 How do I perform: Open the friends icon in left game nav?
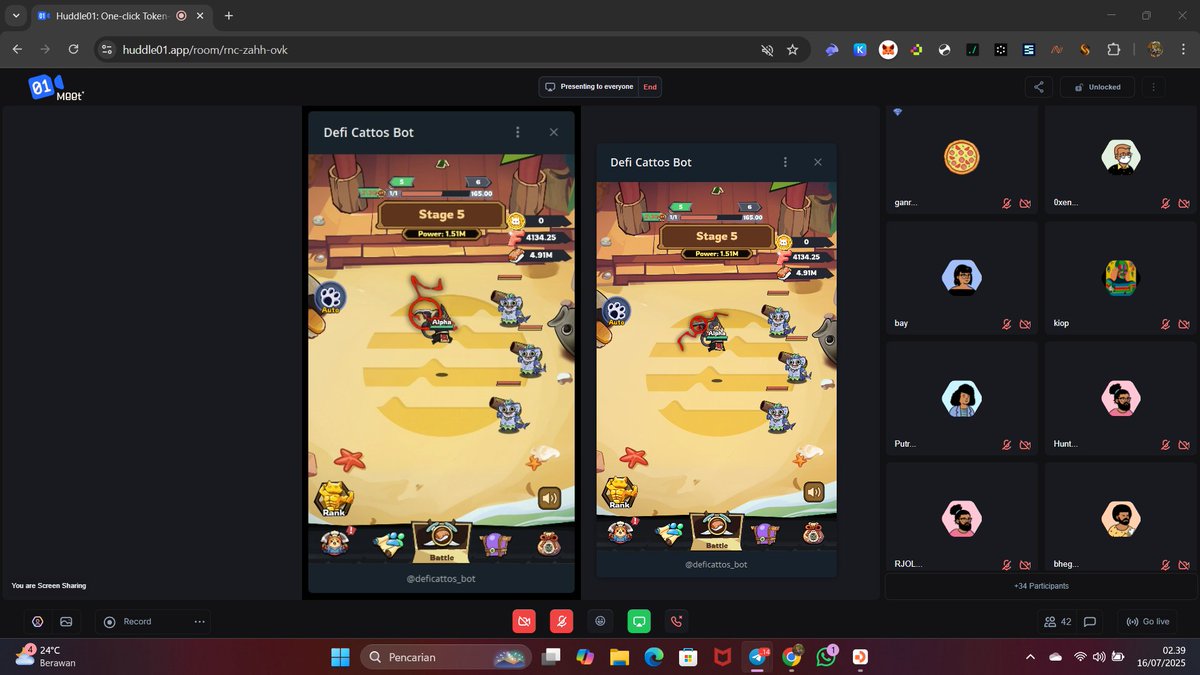pos(390,543)
